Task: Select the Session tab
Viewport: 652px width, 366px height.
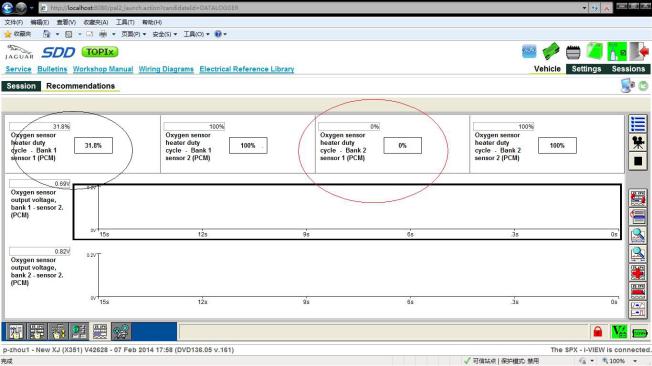Action: (21, 86)
